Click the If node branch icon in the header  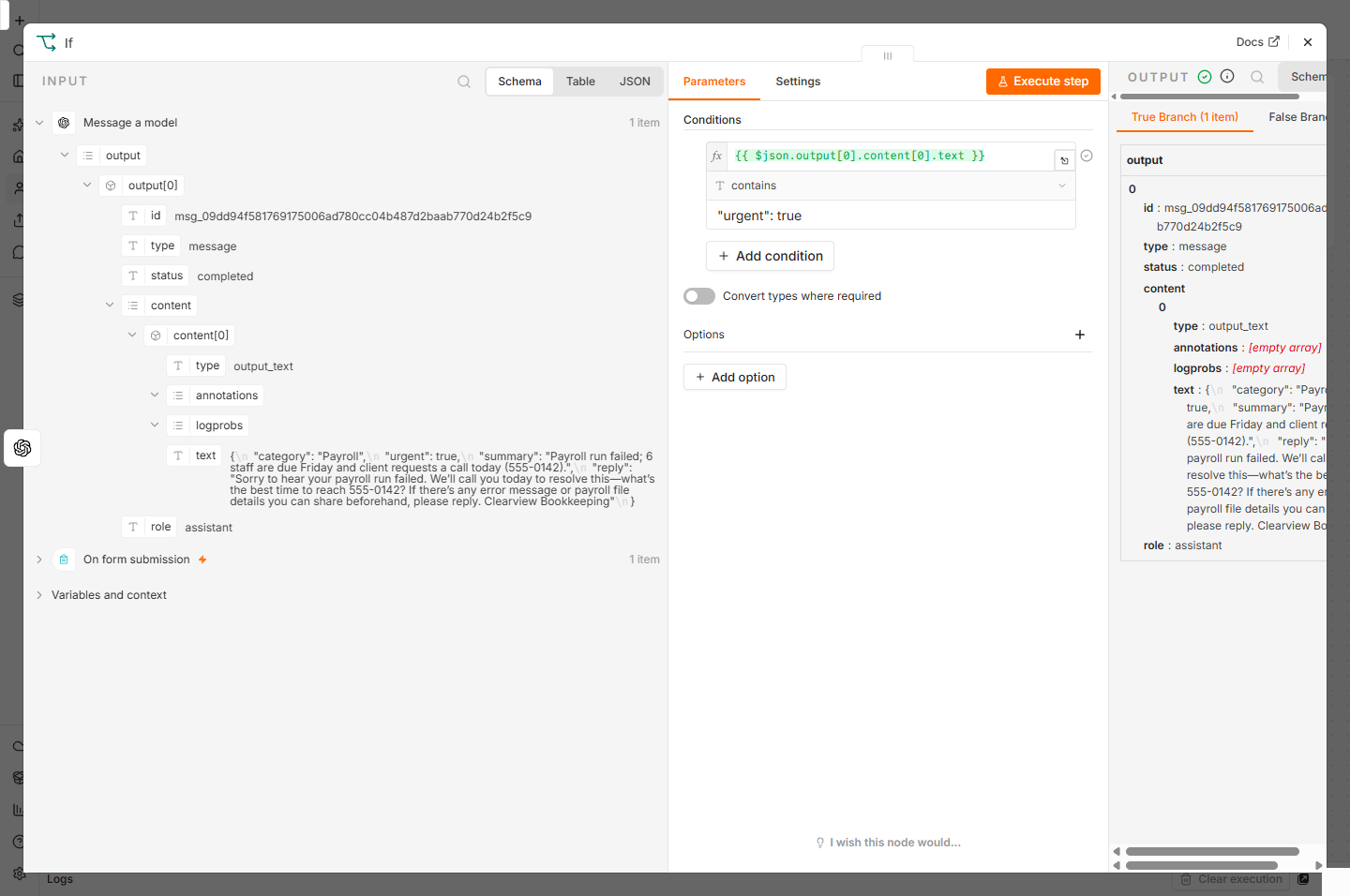[x=47, y=42]
